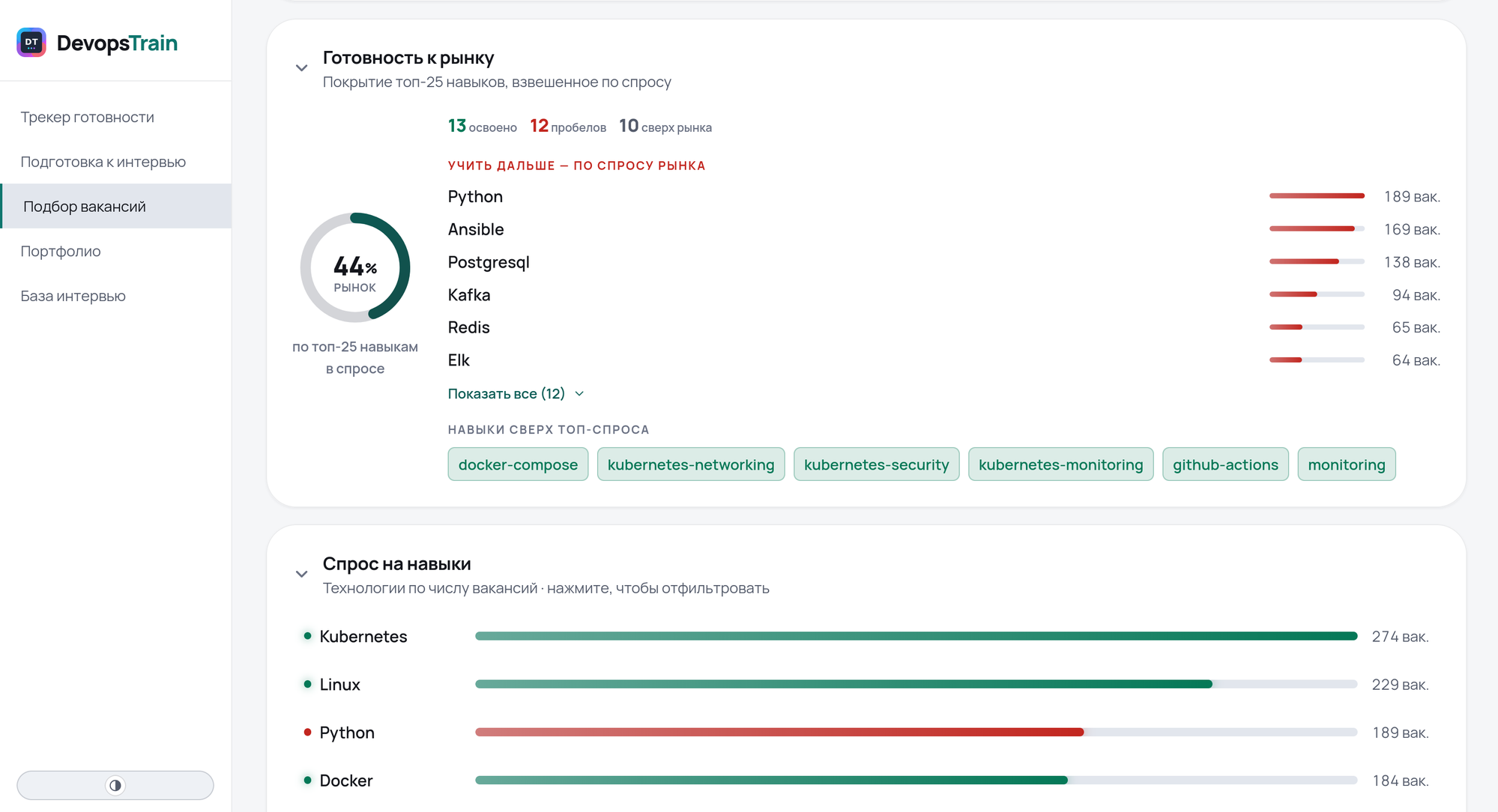Expand Показать все (12) skills list
Screen dimensions: 1498x812
516,394
